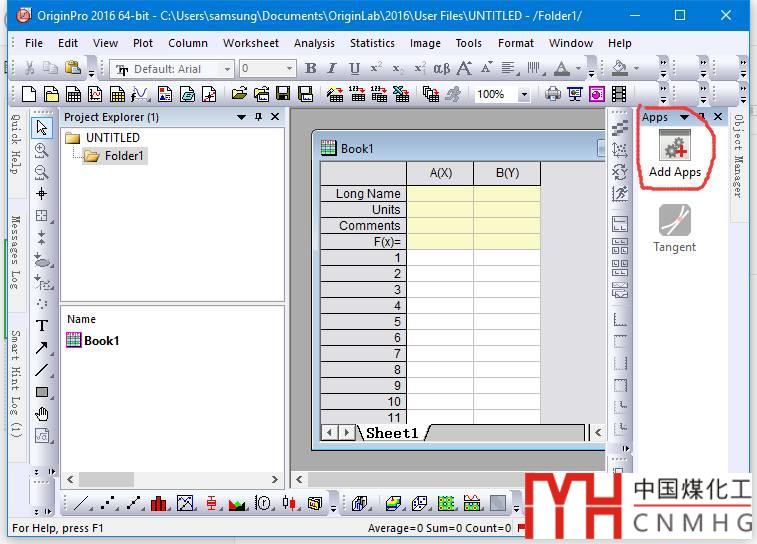Image resolution: width=757 pixels, height=544 pixels.
Task: Click the A(X) column header
Action: point(440,173)
